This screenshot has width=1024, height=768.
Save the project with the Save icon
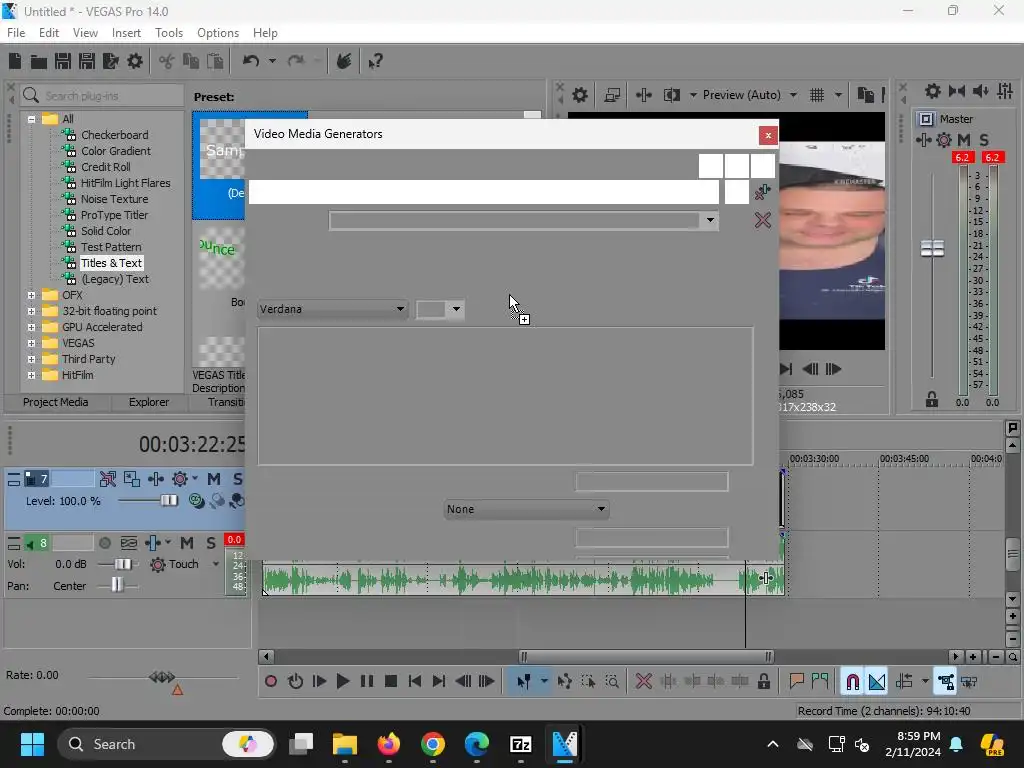(63, 61)
